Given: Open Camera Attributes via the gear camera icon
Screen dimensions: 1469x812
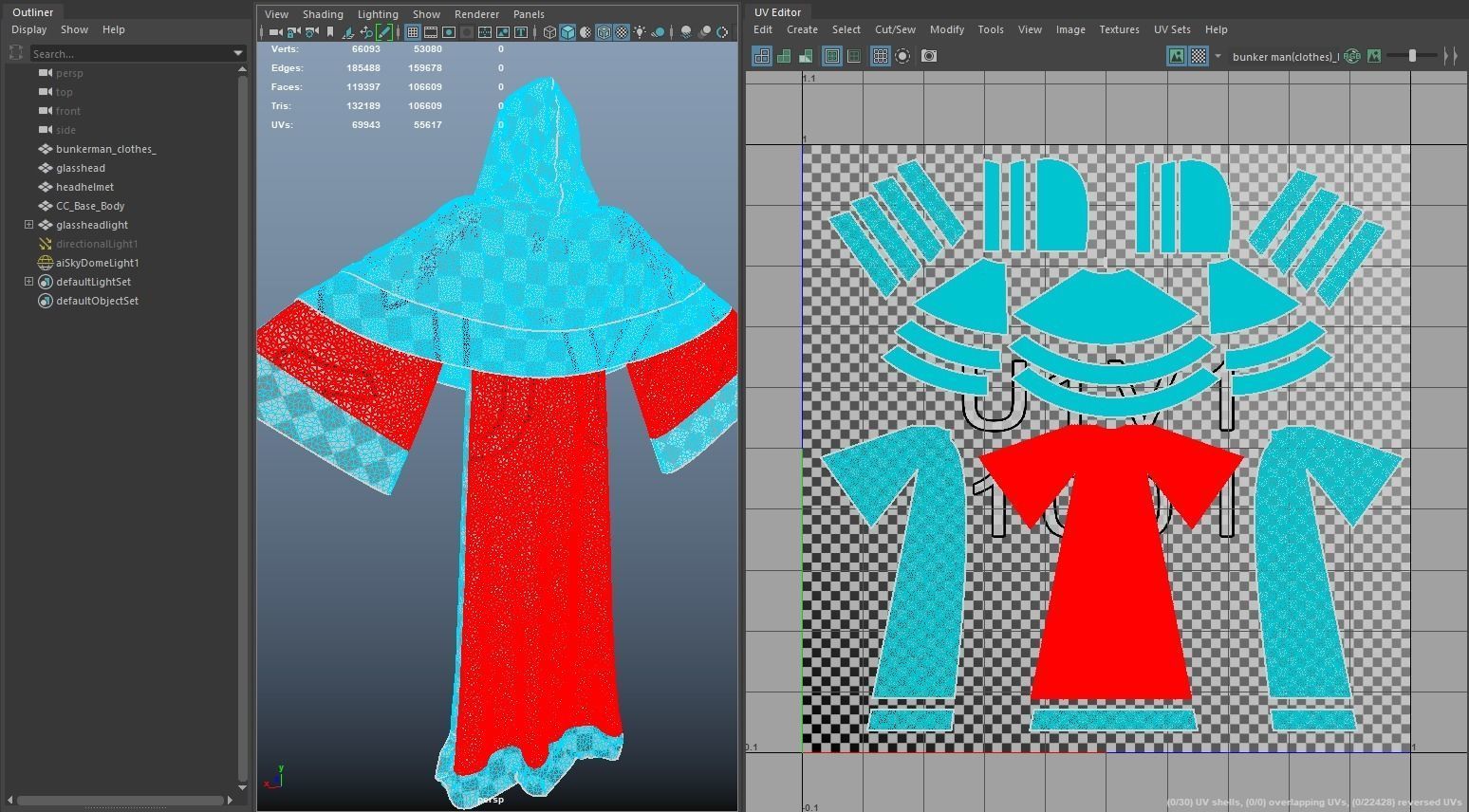Looking at the screenshot, I should [x=311, y=32].
